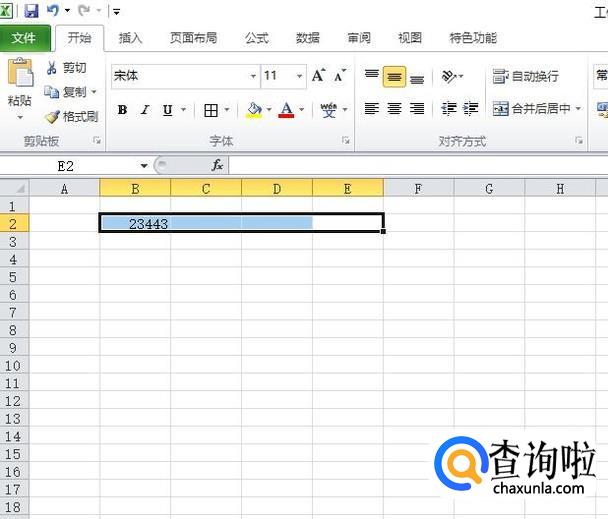Switch to the 页面布局 ribbon tab
Viewport: 608px width, 519px height.
[193, 38]
